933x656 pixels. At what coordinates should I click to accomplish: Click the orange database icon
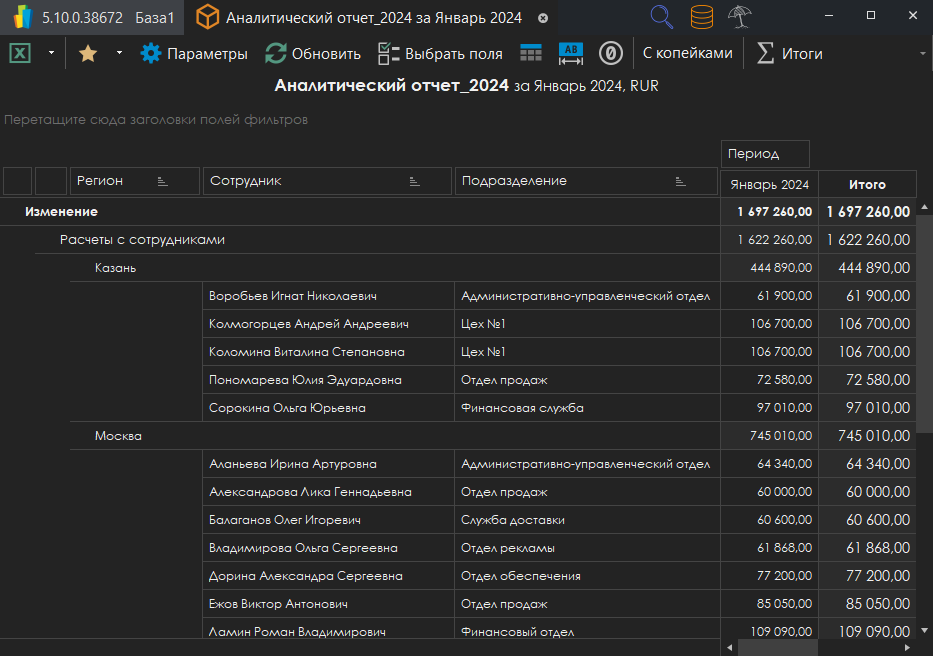tap(702, 17)
